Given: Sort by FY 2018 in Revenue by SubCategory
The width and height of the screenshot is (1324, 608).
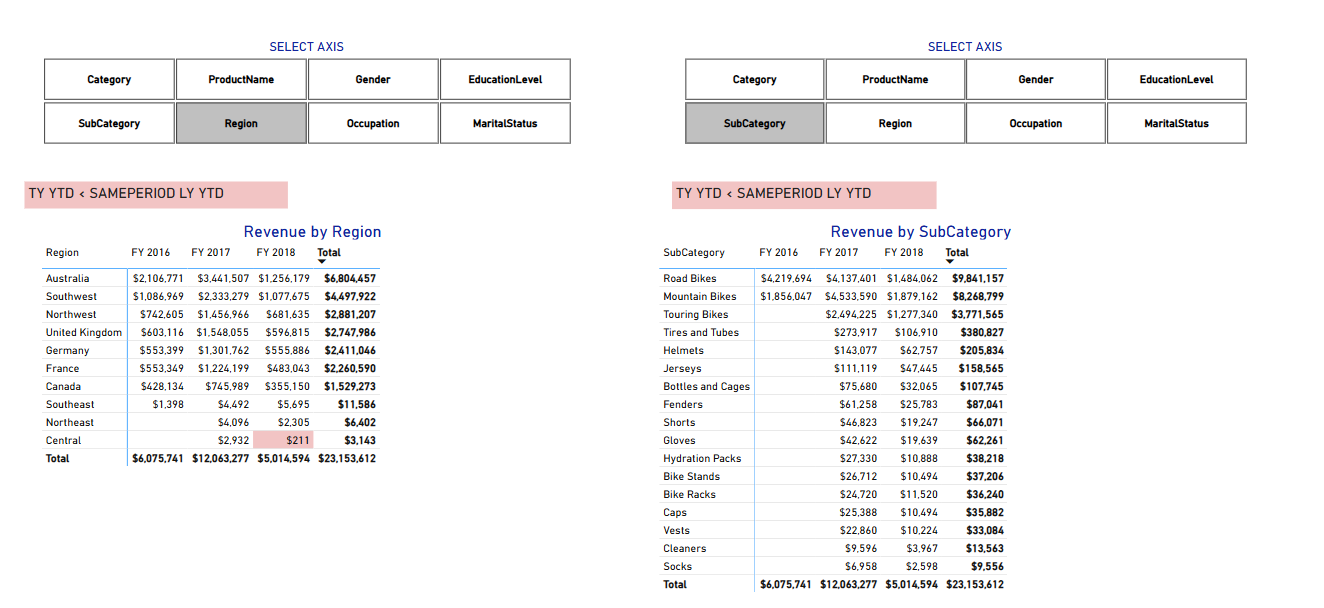Looking at the screenshot, I should pyautogui.click(x=904, y=252).
